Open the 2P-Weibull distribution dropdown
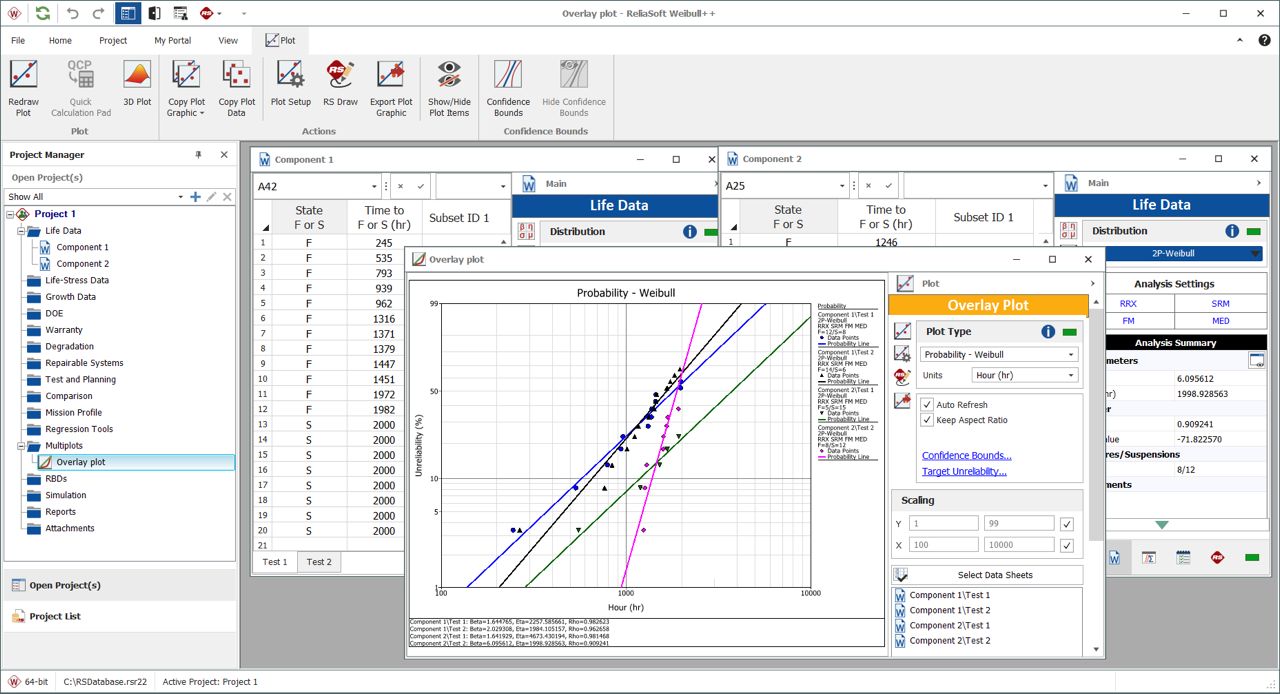 click(x=1256, y=254)
